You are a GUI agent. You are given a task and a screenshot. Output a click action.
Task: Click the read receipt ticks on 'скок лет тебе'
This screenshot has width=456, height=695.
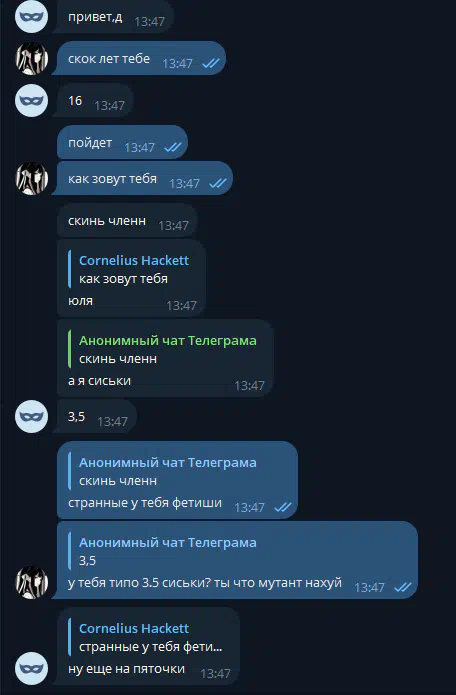pos(210,63)
